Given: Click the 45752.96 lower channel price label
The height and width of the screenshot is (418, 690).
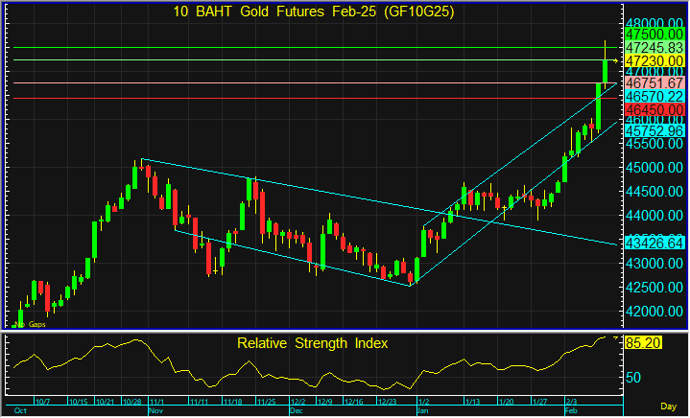Looking at the screenshot, I should 652,130.
